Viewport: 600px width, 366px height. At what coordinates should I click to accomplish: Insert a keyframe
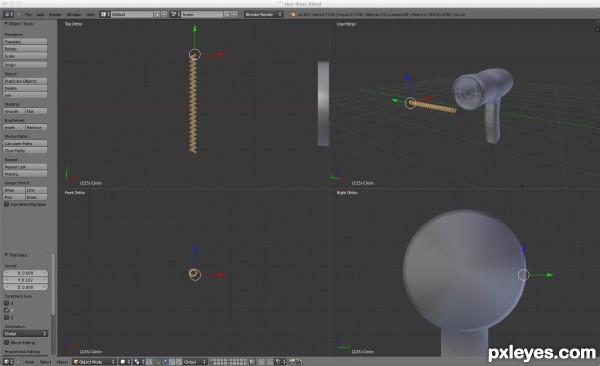tap(14, 127)
